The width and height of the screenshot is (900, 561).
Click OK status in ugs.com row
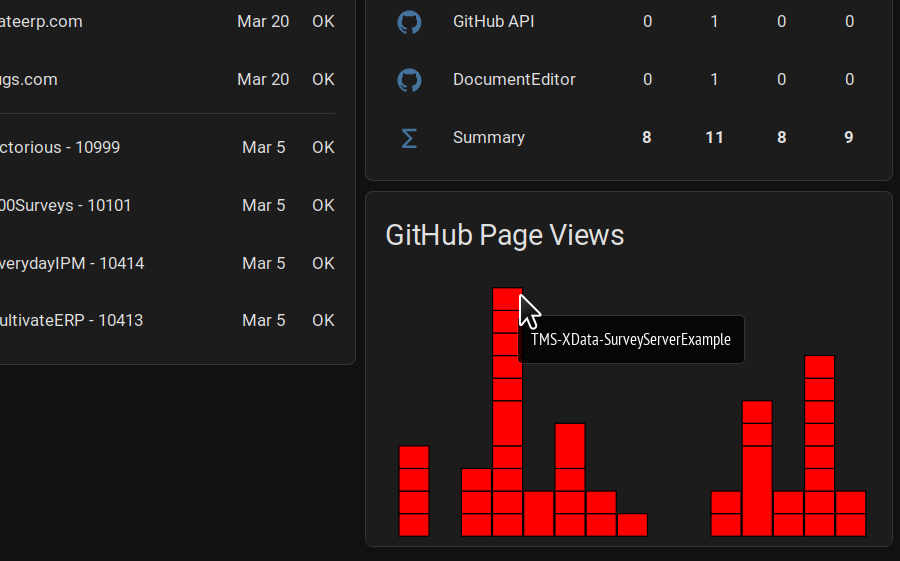coord(323,79)
